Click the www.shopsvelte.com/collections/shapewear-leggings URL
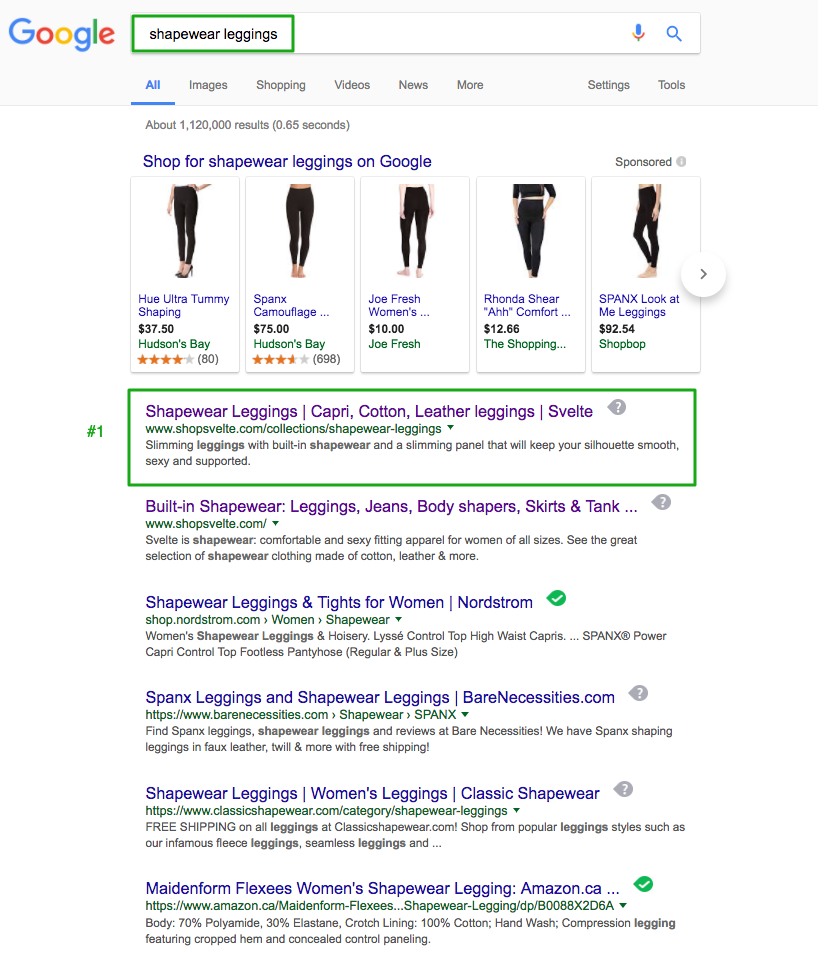The image size is (818, 972). [x=293, y=428]
